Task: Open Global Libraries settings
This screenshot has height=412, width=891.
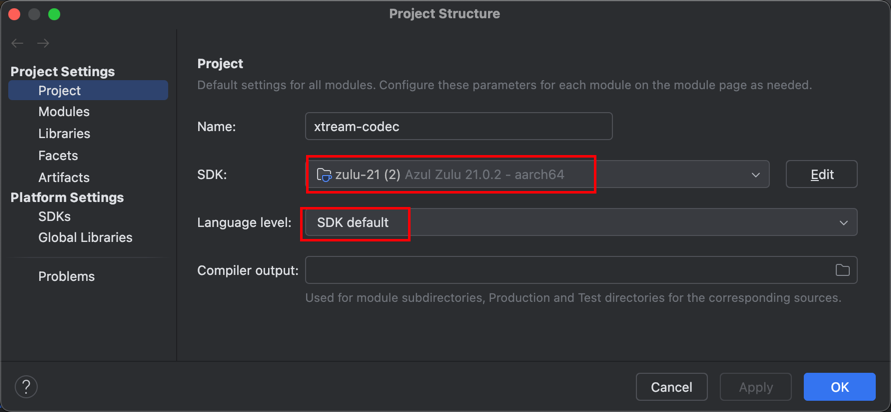Action: tap(85, 238)
